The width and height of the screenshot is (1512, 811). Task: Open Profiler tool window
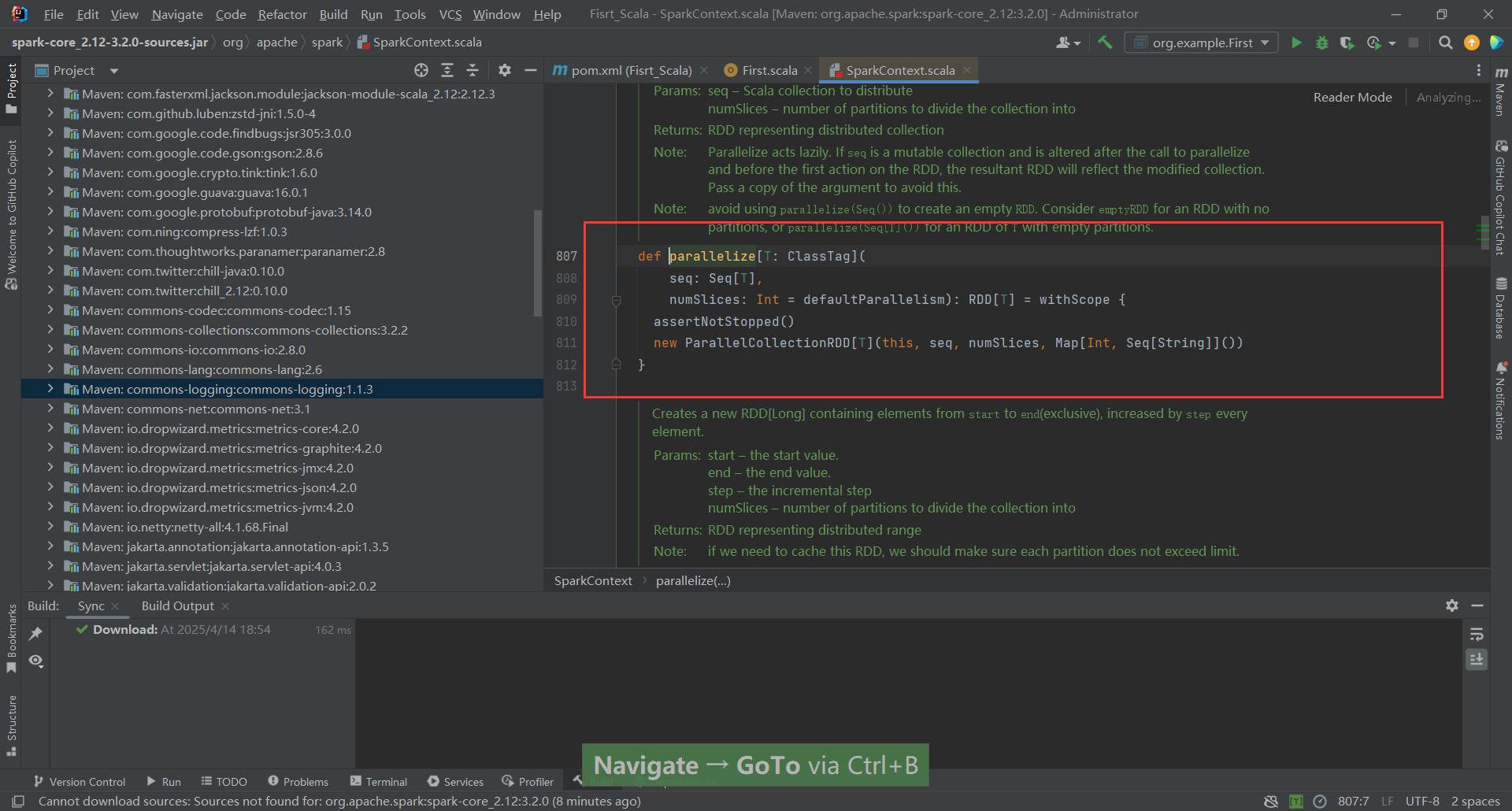[528, 781]
